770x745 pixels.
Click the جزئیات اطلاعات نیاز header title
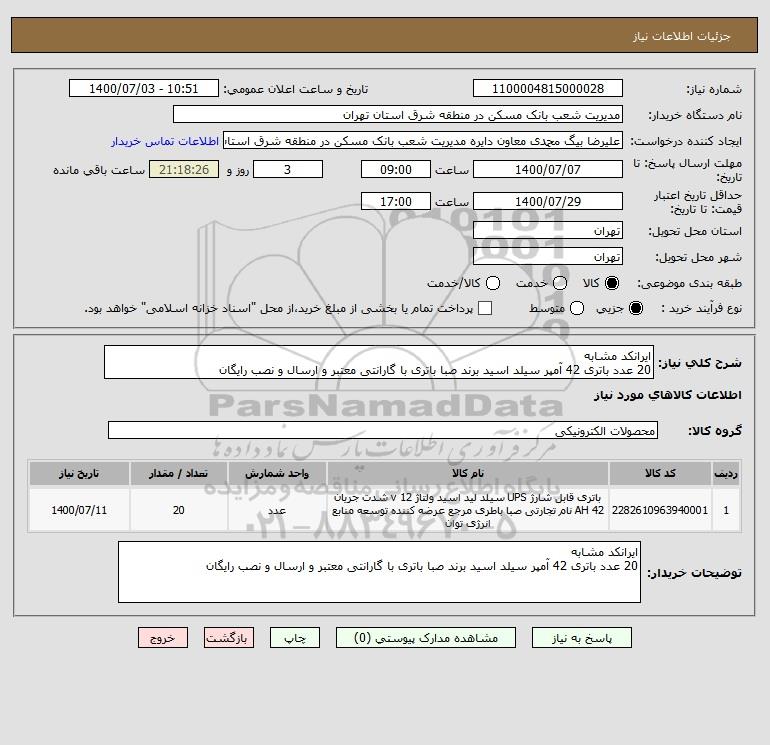682,36
